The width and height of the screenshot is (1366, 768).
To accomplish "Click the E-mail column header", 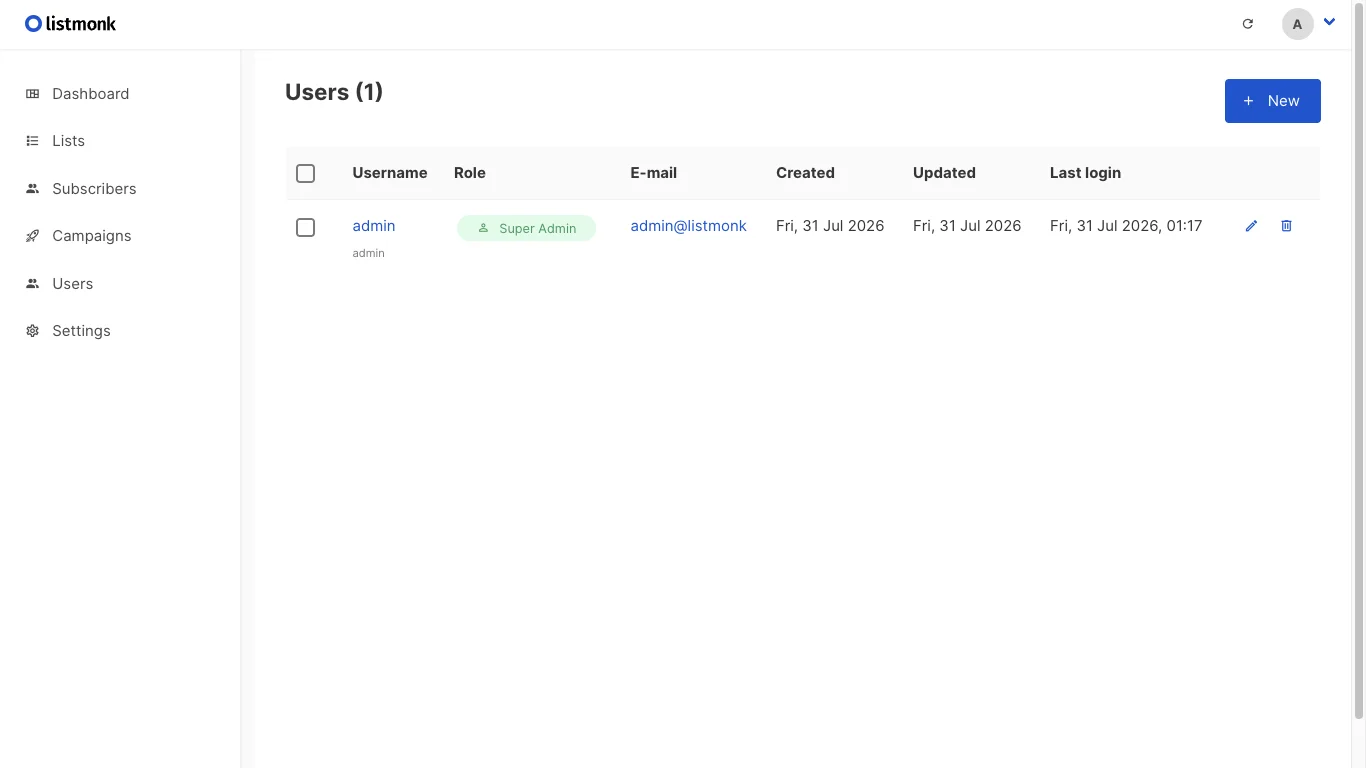I will click(x=654, y=173).
